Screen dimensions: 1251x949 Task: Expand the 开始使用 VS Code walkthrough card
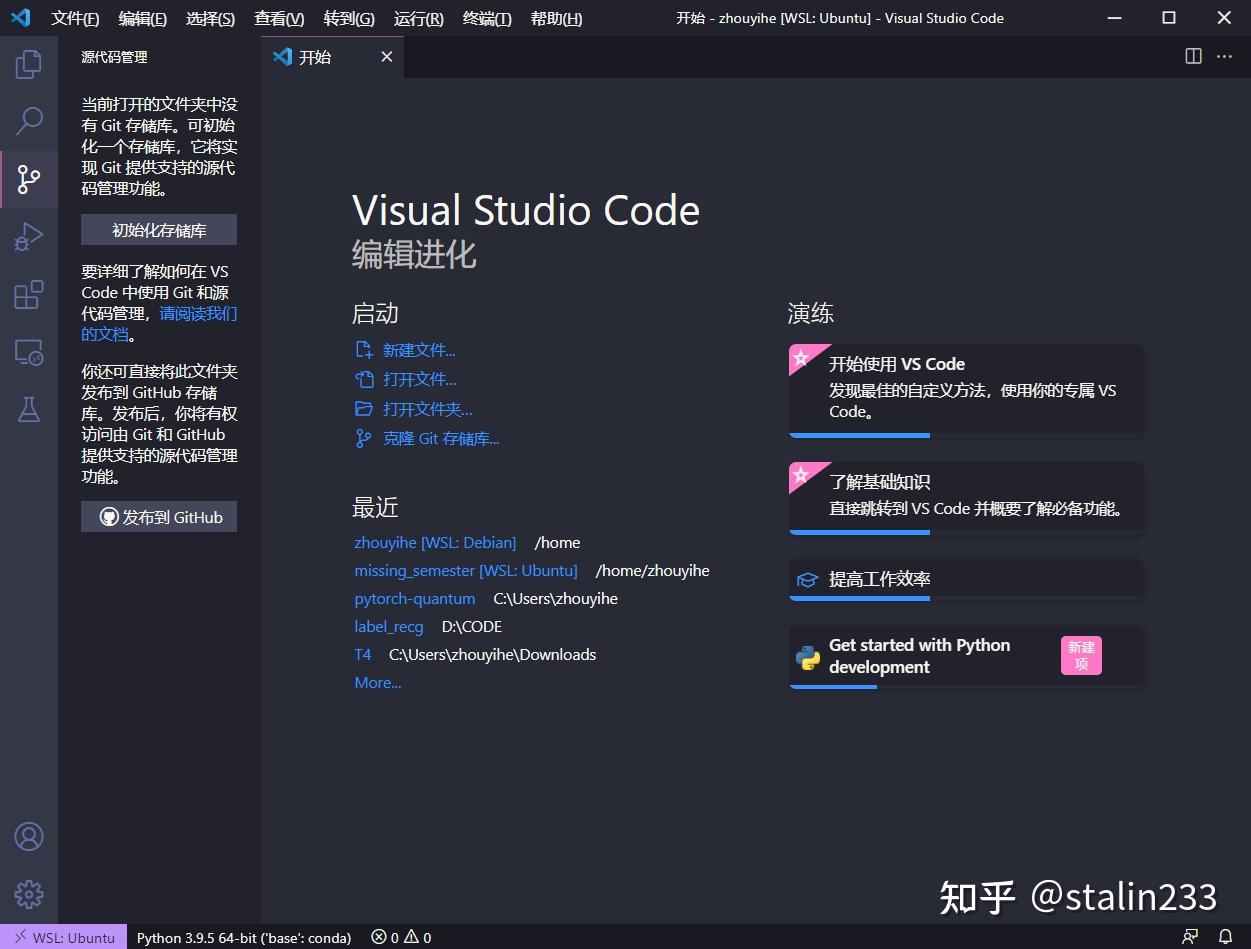coord(965,390)
